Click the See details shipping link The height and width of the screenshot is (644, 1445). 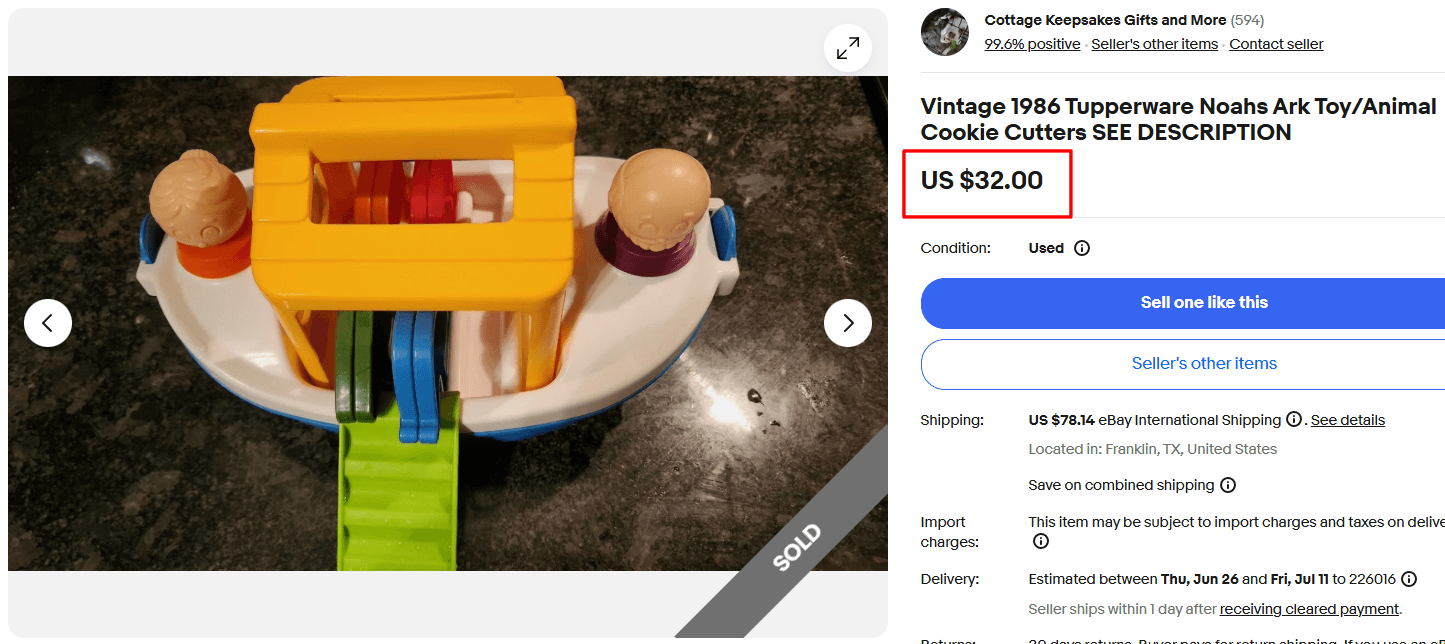tap(1347, 419)
